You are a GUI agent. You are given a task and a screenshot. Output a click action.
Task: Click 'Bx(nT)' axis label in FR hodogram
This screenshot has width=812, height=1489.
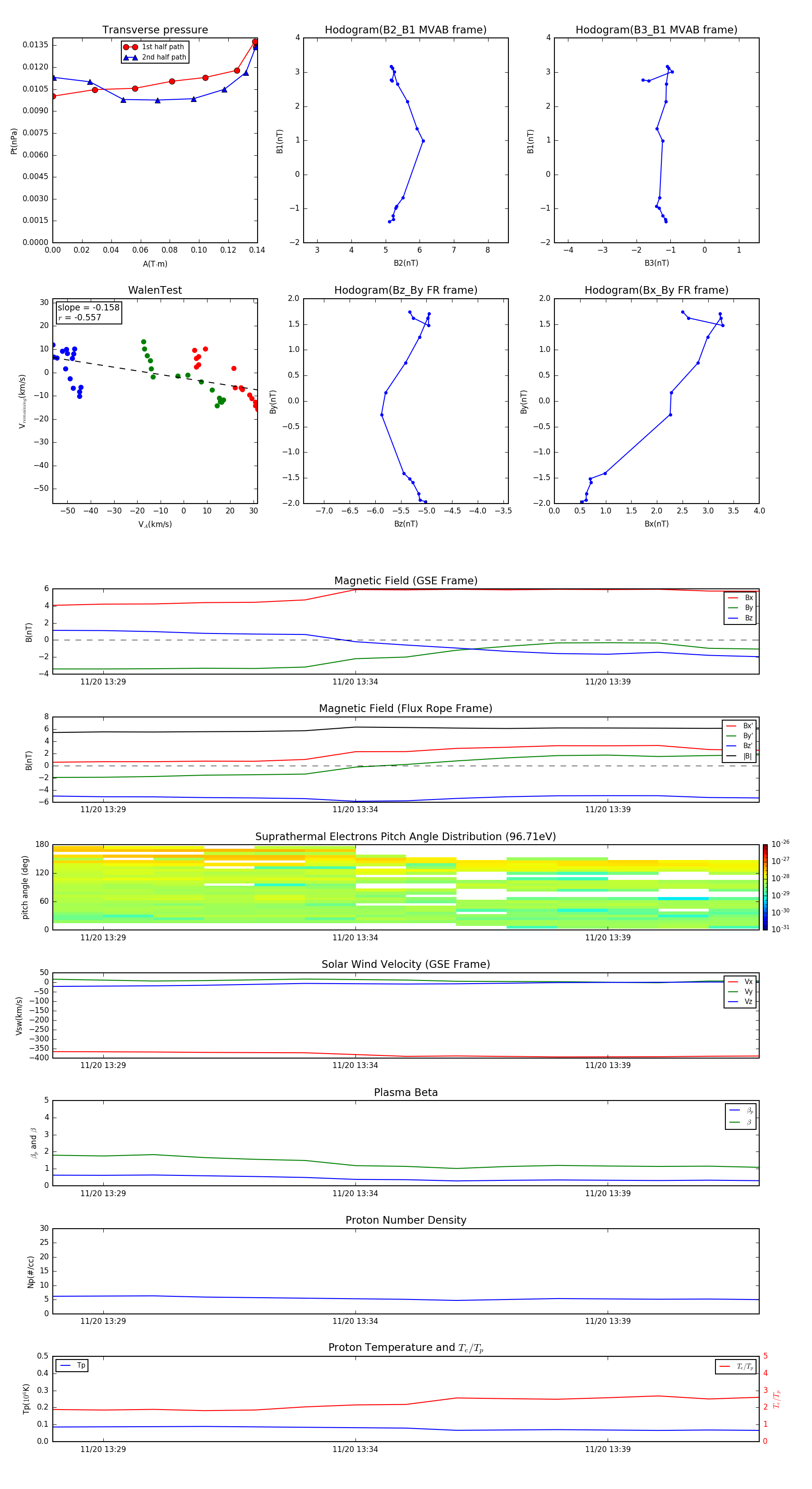tap(656, 524)
